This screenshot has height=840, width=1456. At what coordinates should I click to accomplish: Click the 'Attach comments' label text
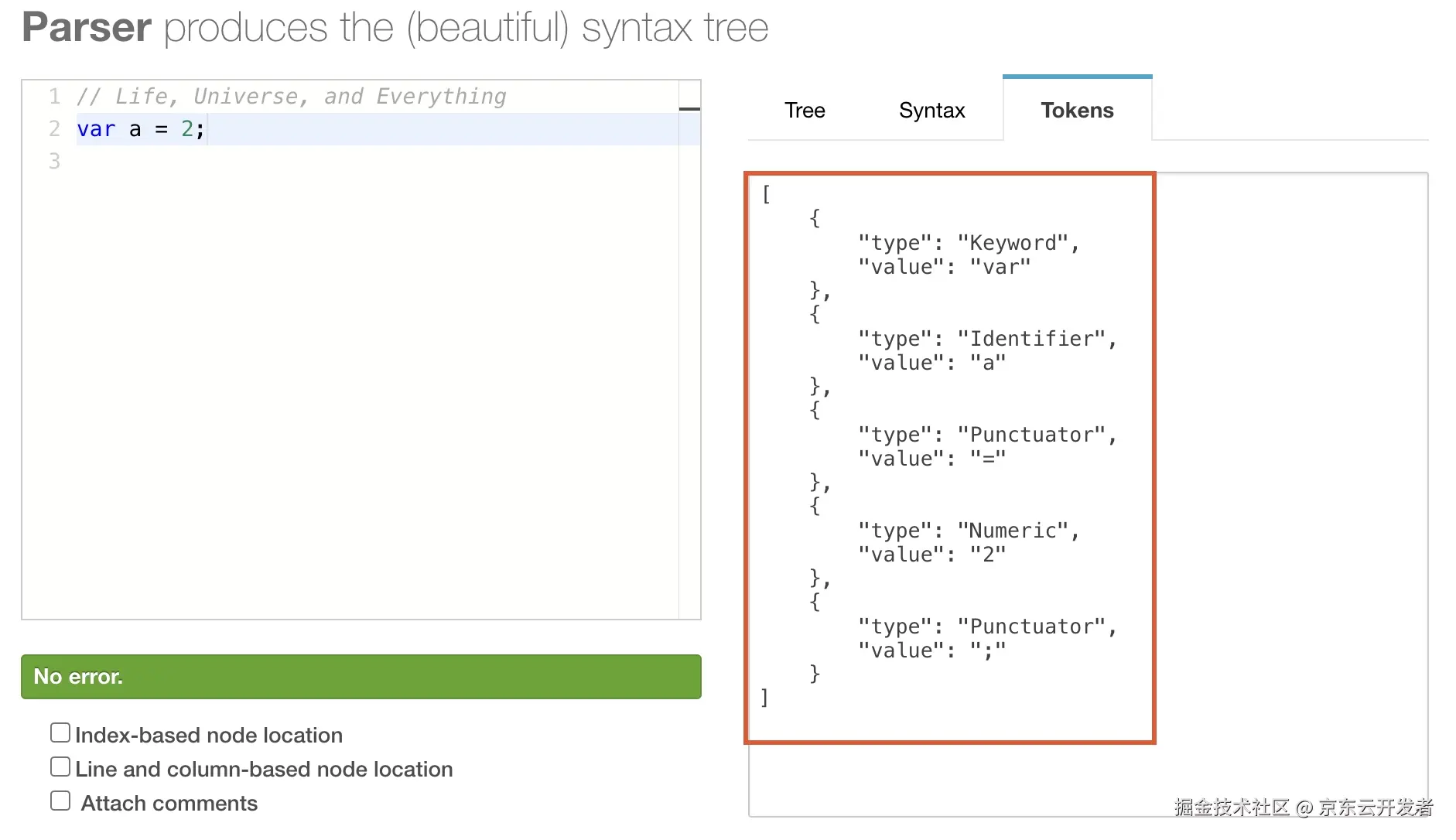pos(169,803)
